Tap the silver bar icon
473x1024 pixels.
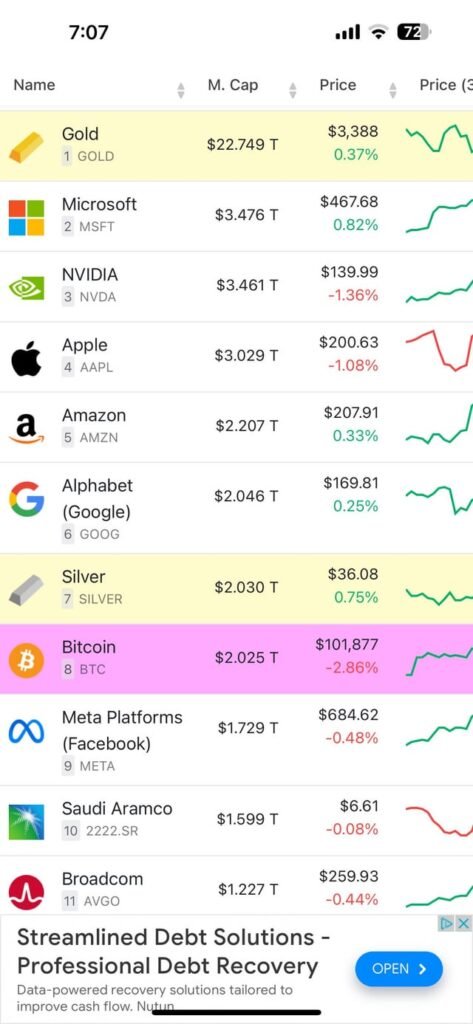coord(26,589)
